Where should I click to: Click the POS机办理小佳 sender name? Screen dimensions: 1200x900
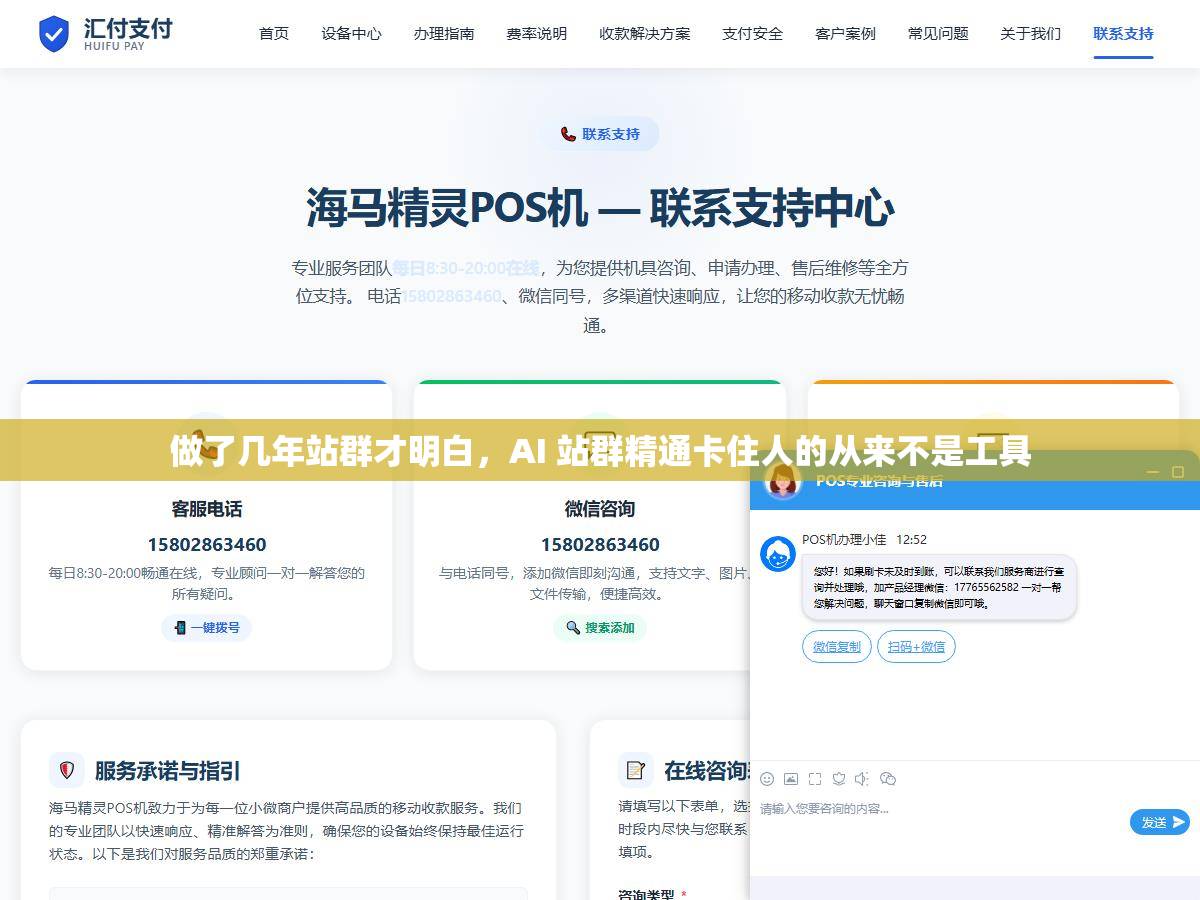coord(844,539)
